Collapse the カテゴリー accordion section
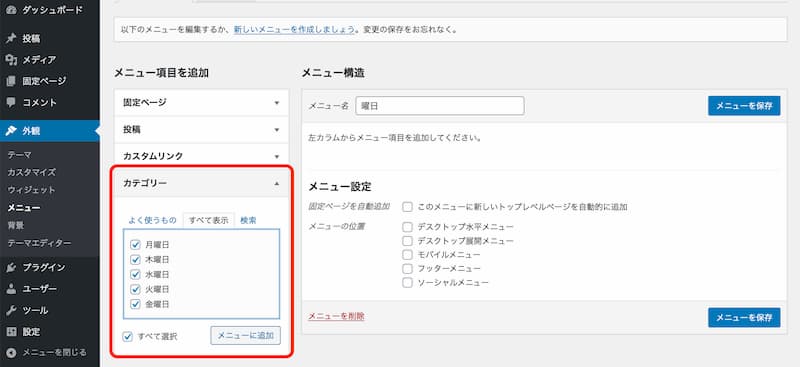 click(202, 183)
